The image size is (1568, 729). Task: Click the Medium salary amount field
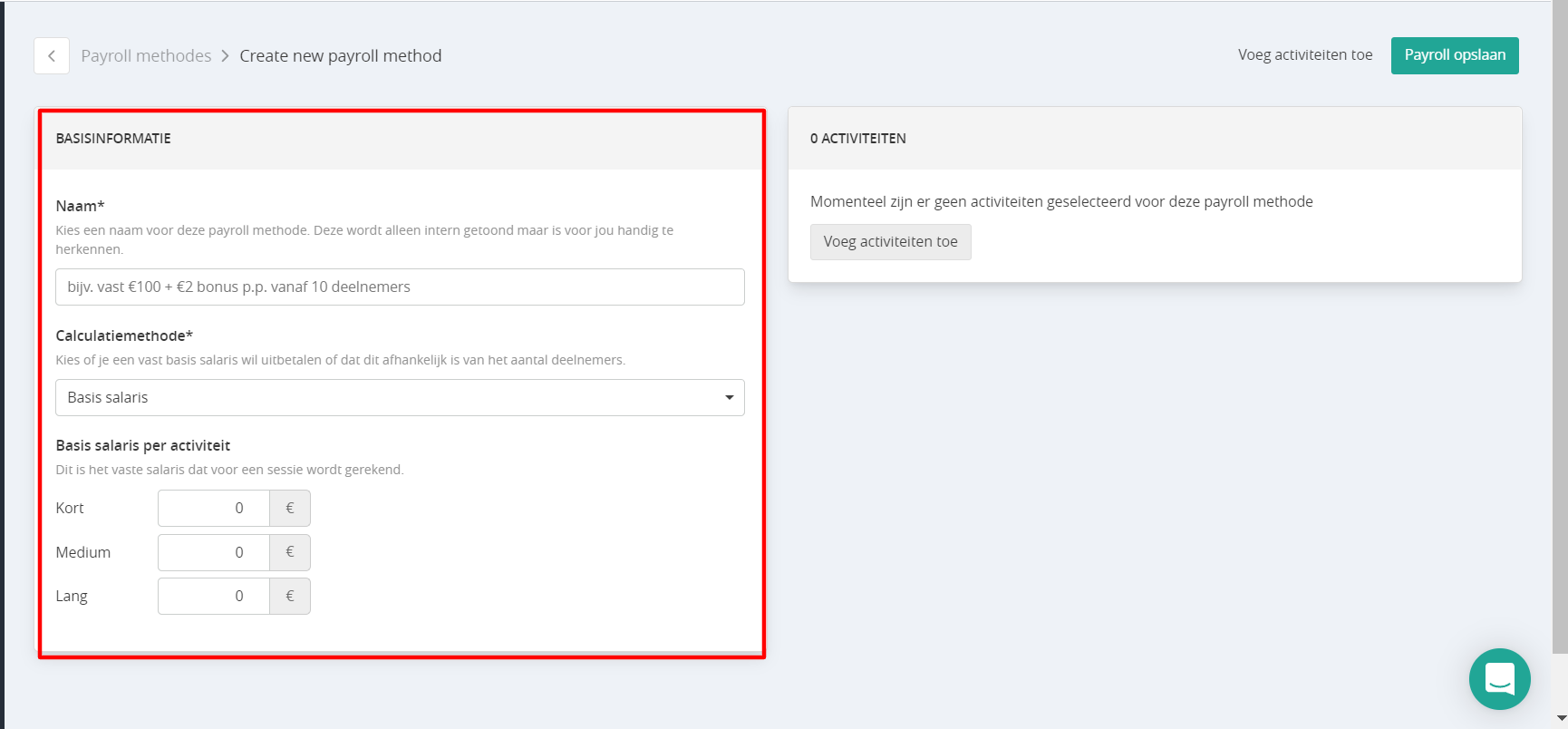[214, 552]
